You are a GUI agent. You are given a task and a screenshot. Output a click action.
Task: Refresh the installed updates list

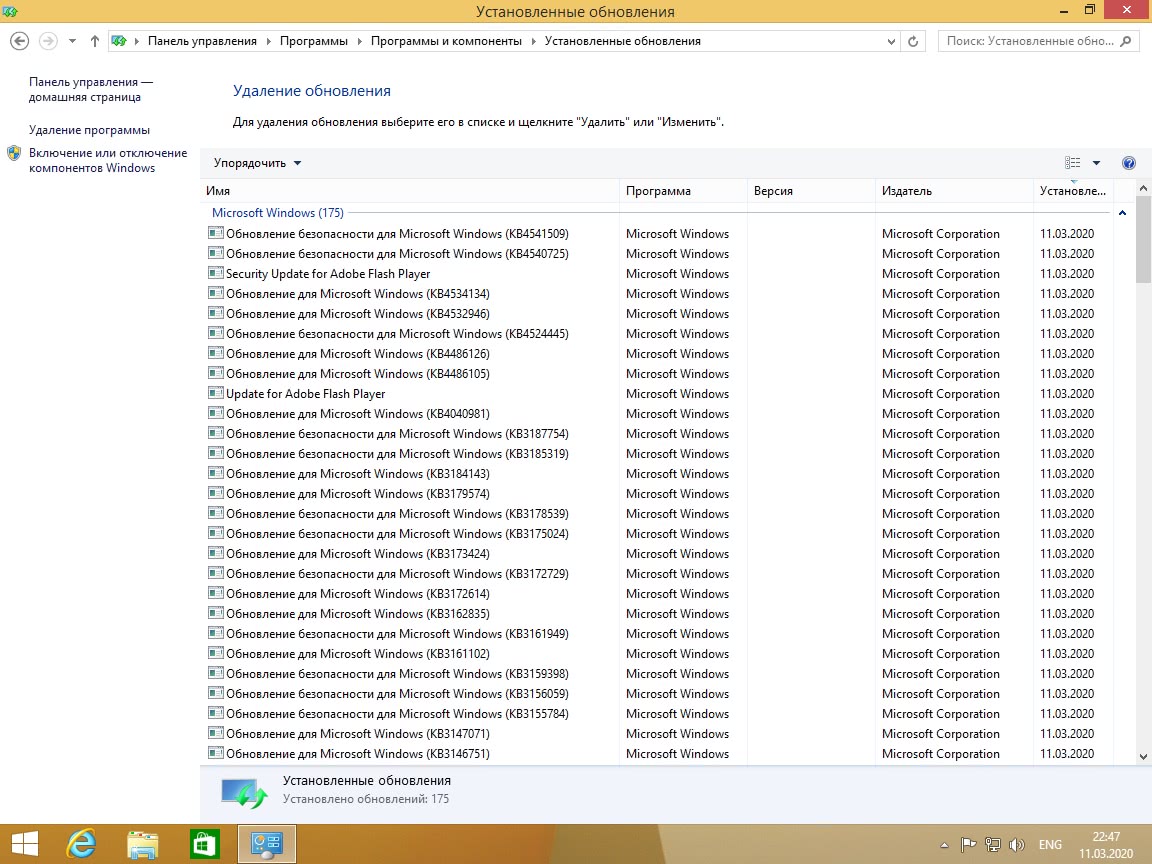point(913,41)
